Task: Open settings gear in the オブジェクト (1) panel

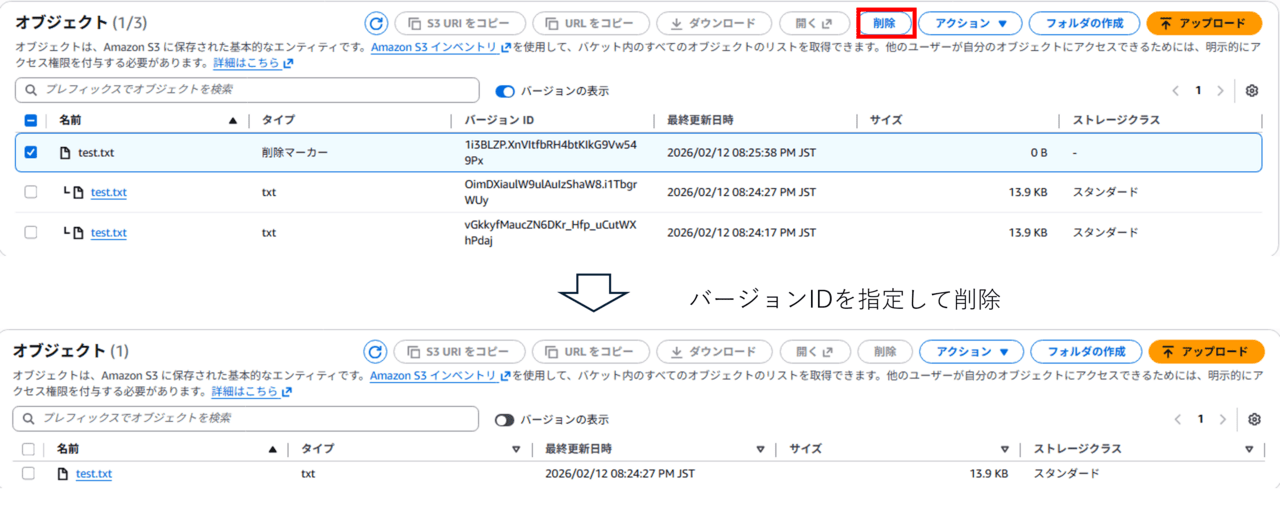Action: pos(1254,420)
